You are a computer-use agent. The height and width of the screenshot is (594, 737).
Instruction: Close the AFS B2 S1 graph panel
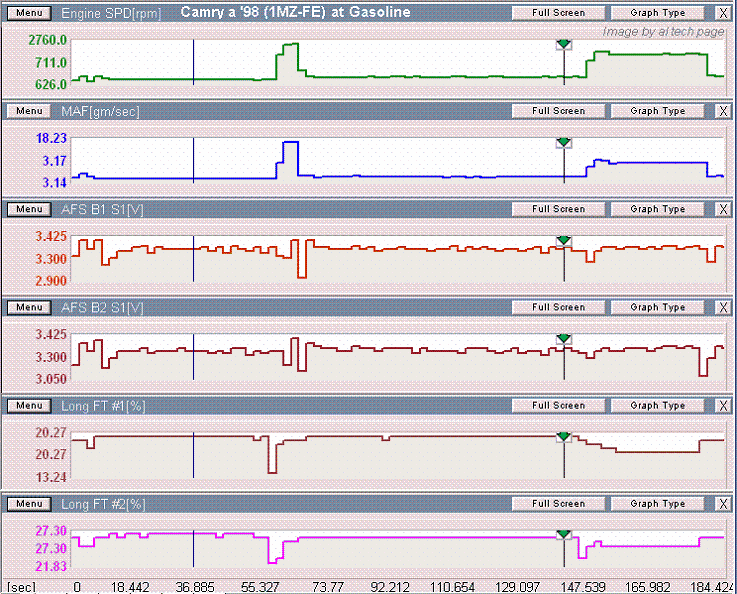[x=723, y=307]
